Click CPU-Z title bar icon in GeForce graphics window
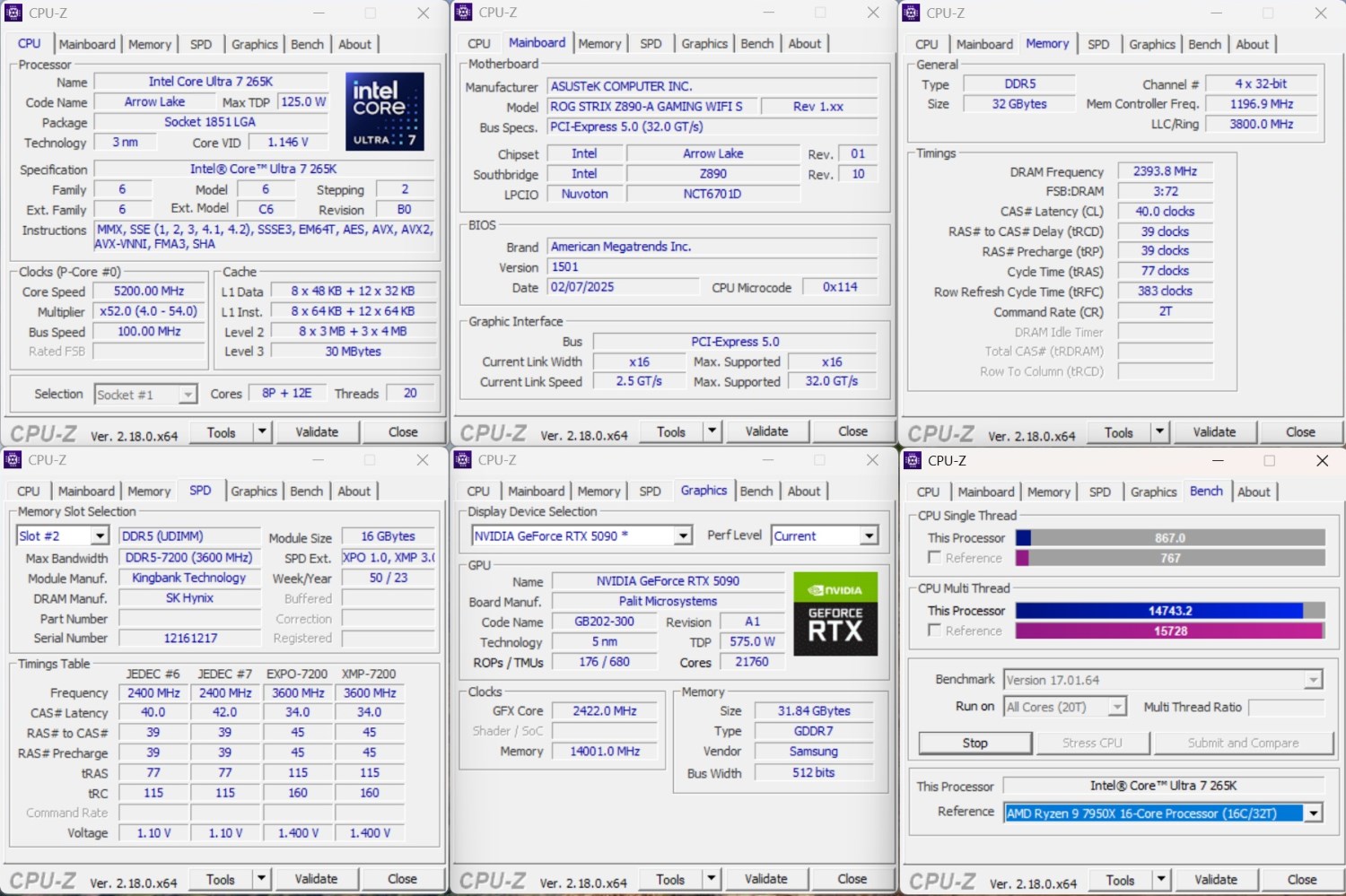This screenshot has width=1346, height=896. click(x=463, y=460)
